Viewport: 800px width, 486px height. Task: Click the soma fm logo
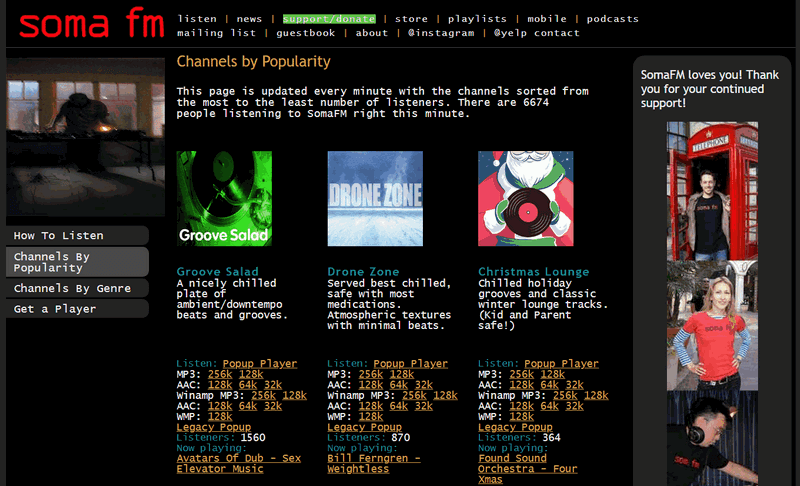click(x=92, y=24)
